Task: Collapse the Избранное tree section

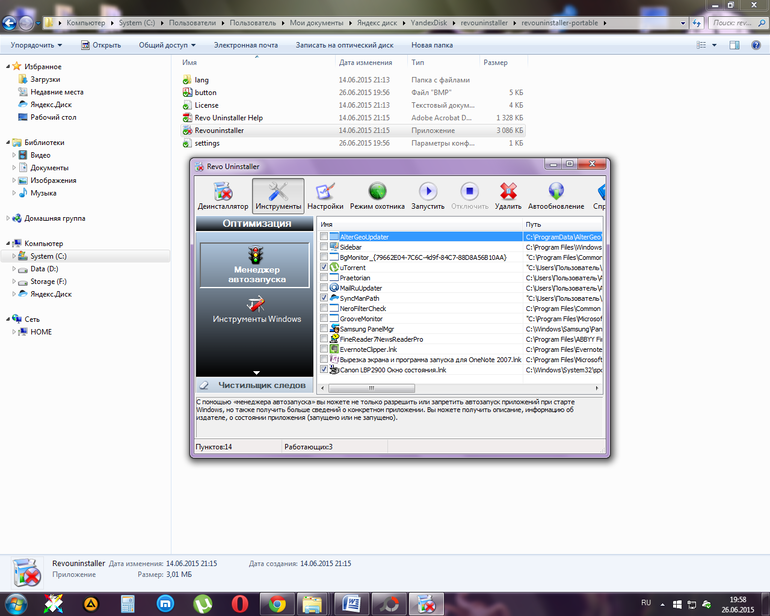Action: point(8,66)
